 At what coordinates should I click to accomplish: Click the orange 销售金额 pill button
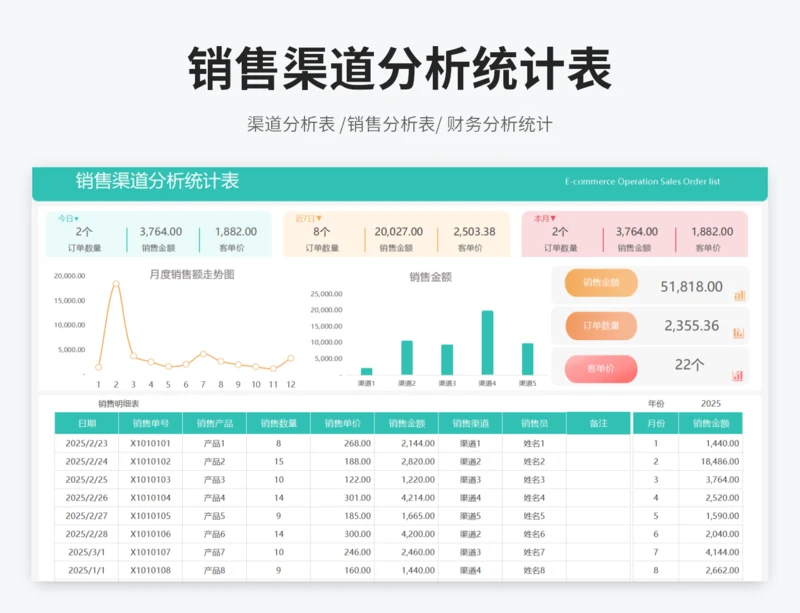601,282
